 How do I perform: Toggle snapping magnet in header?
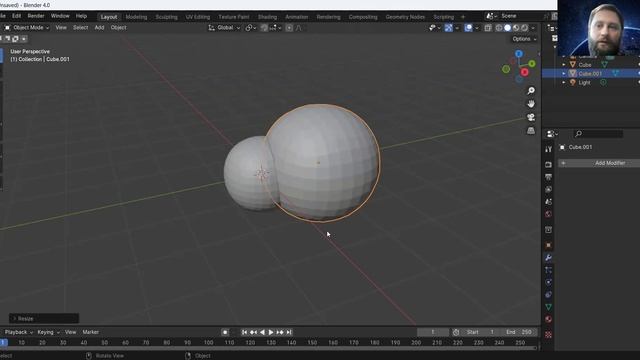(264, 28)
